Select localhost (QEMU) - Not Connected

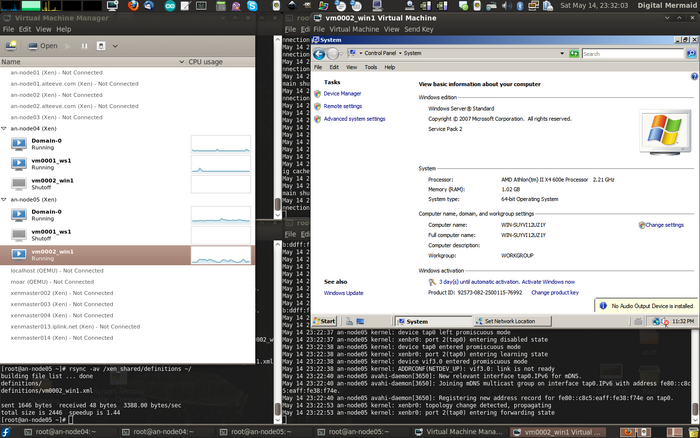point(57,271)
